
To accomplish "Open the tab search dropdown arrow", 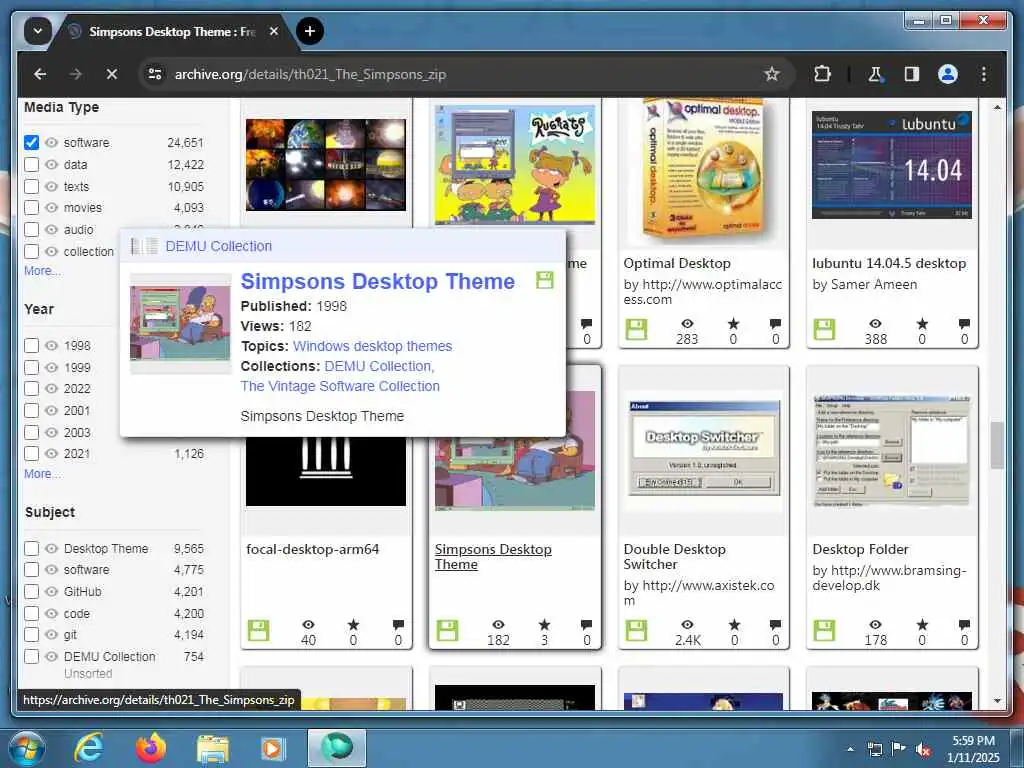I will pyautogui.click(x=38, y=31).
